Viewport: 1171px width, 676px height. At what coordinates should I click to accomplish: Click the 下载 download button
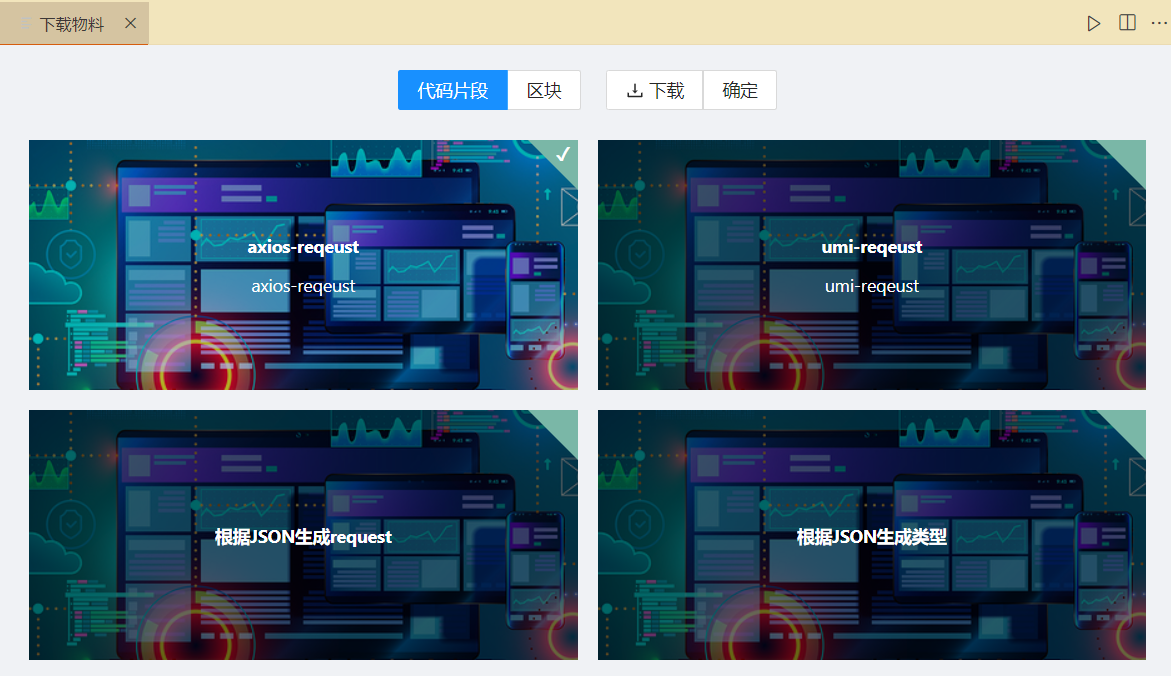tap(654, 90)
